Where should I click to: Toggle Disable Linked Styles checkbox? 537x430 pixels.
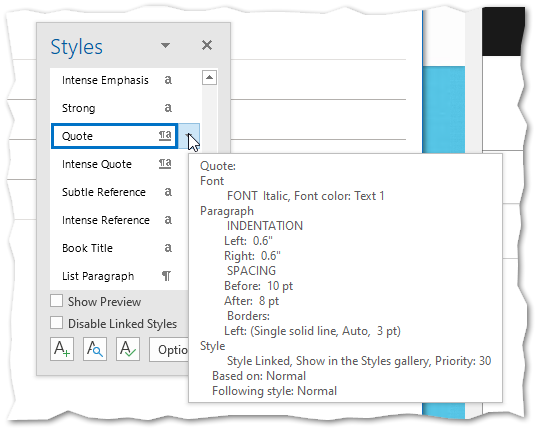57,323
